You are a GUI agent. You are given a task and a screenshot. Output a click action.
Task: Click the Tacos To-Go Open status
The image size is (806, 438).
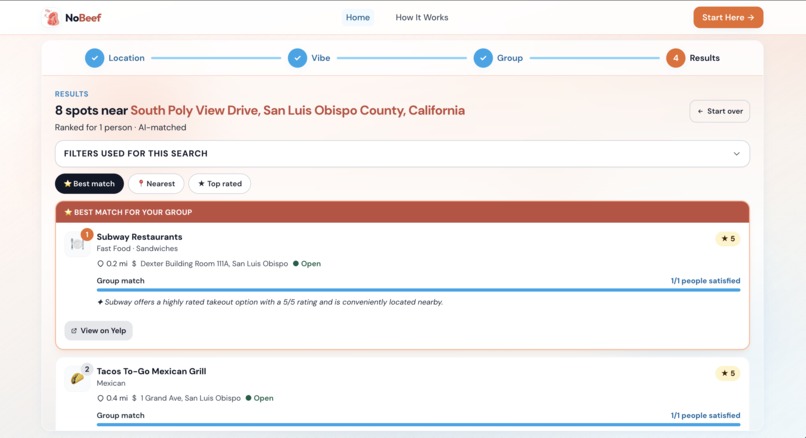point(260,398)
